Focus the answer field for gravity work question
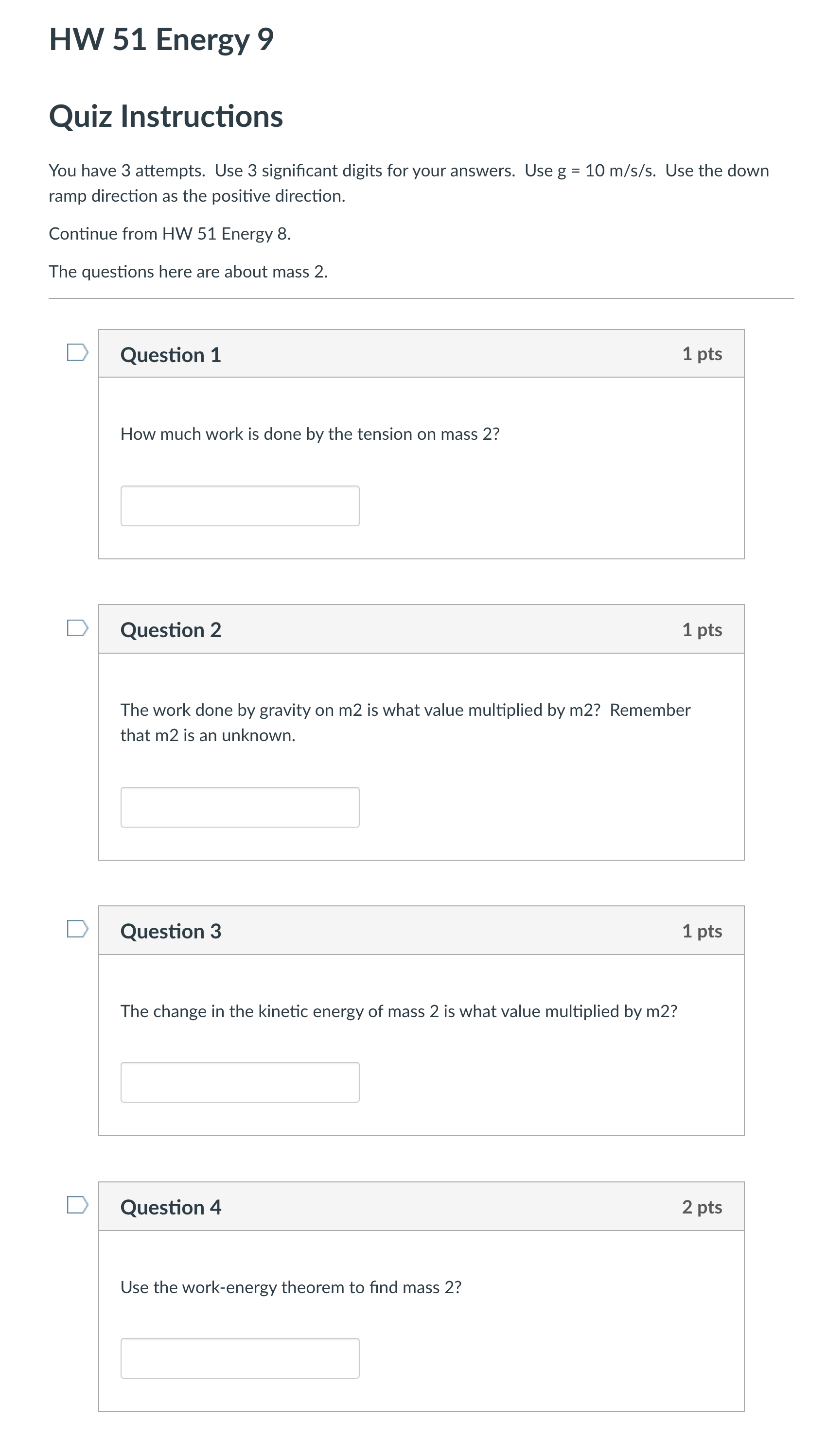The height and width of the screenshot is (1456, 827). (240, 807)
